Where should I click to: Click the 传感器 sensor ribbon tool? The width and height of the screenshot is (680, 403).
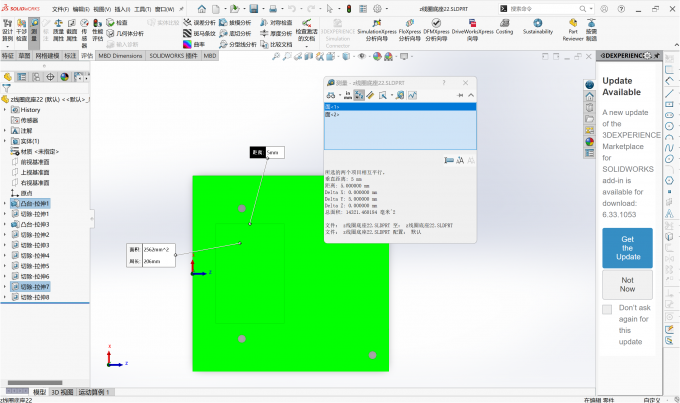pyautogui.click(x=84, y=33)
